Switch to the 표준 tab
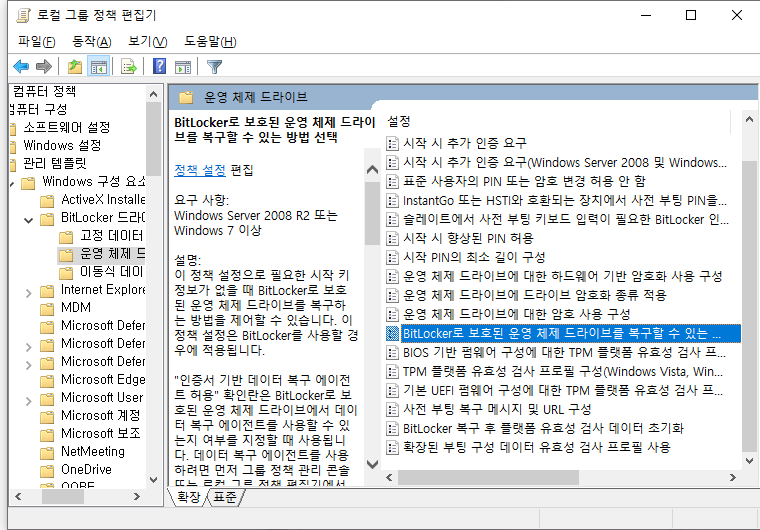 (225, 497)
